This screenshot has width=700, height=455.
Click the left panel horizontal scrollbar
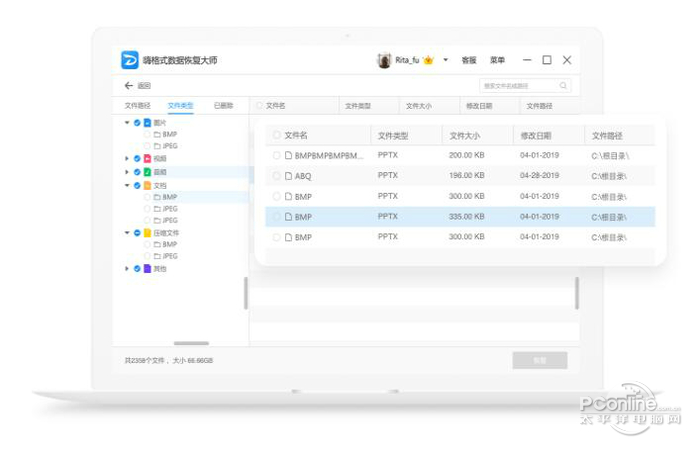(191, 343)
